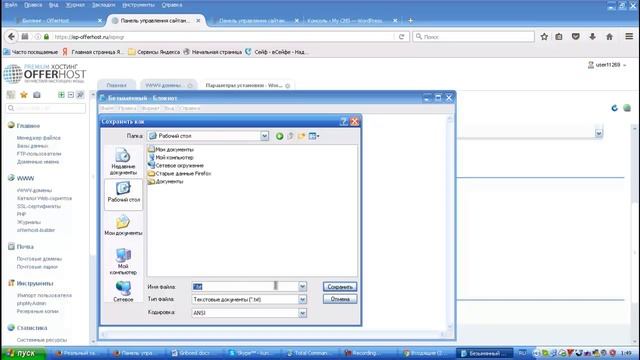Open the Recent Documents place in Save dialog
Screen dimensions: 640x360
(x=123, y=162)
